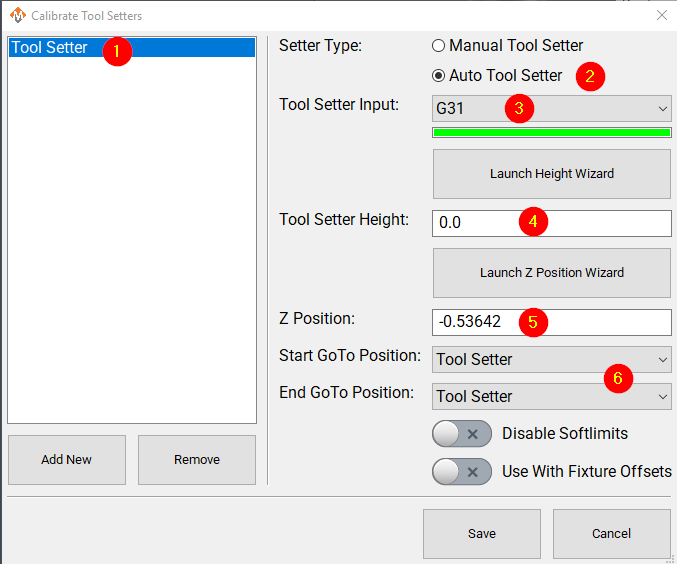
Task: Close the Calibrate Tool Setters dialog
Action: pyautogui.click(x=661, y=15)
